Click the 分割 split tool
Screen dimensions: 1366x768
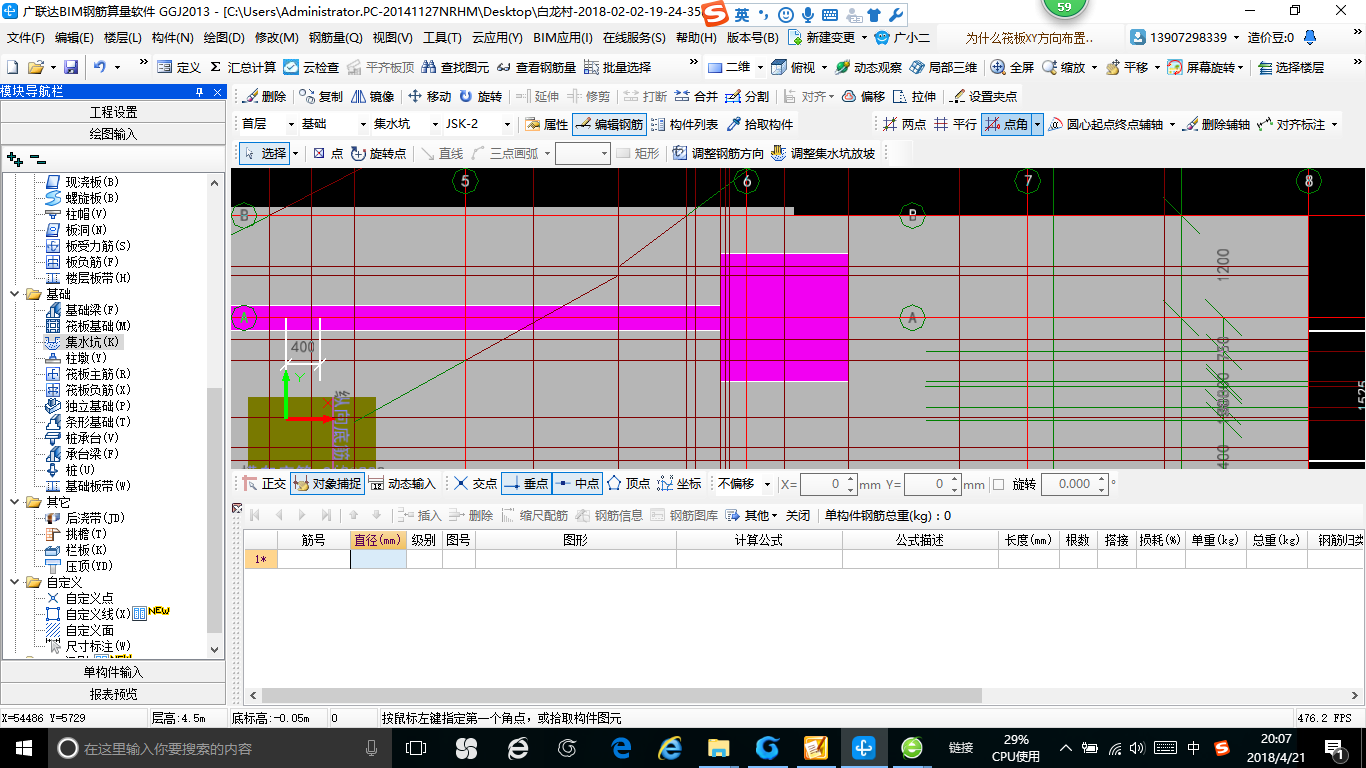[x=747, y=97]
